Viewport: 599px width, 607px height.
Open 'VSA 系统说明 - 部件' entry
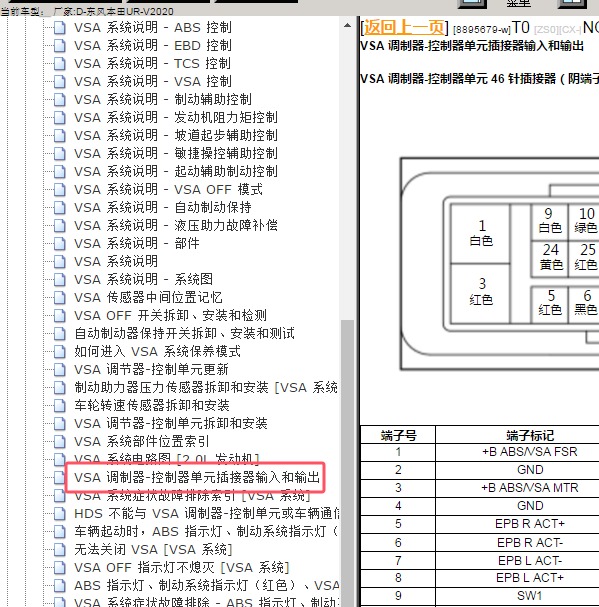[137, 243]
